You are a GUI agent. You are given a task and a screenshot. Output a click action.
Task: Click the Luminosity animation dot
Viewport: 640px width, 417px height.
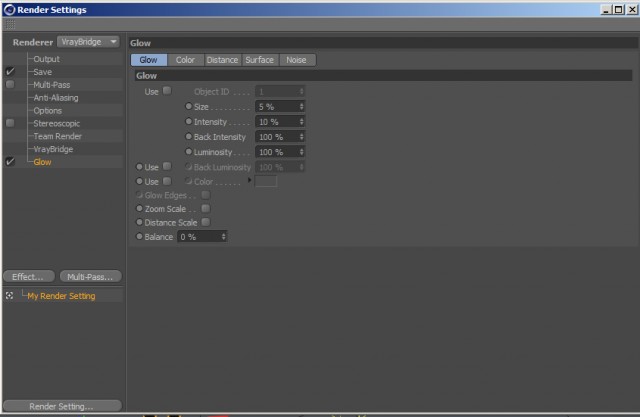189,151
